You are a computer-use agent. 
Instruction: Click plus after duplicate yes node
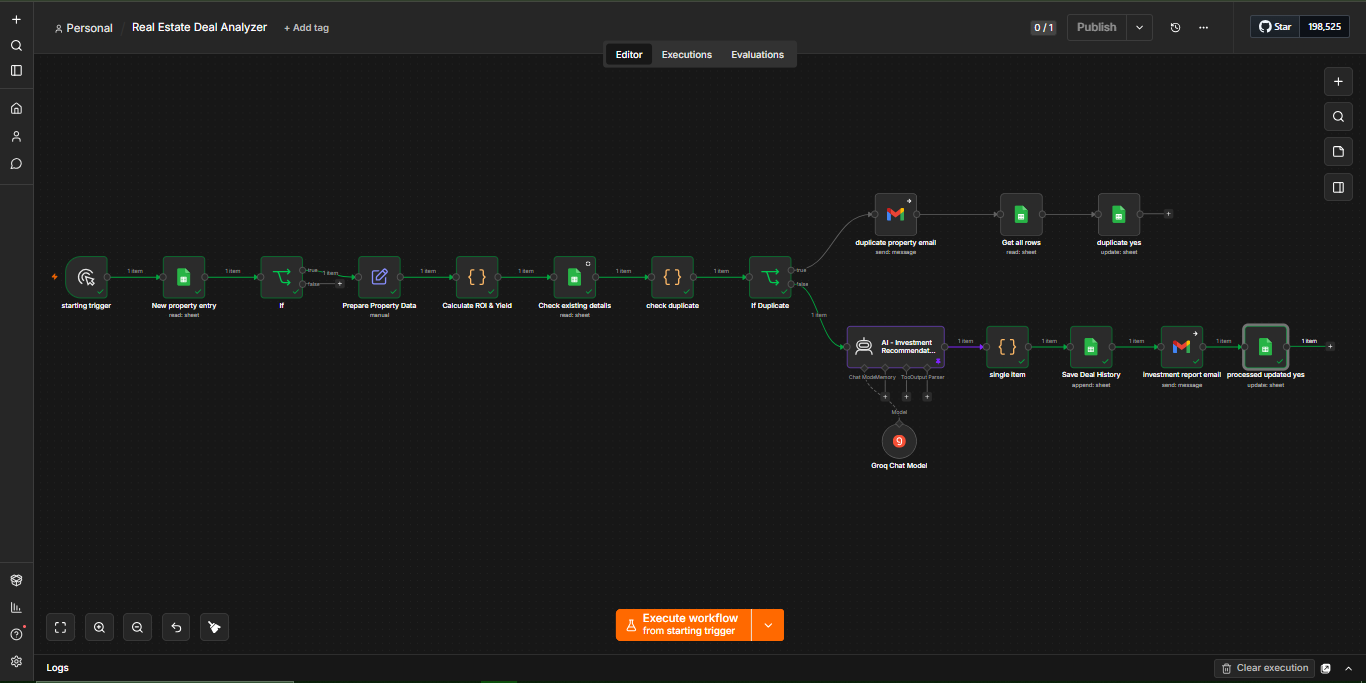(1168, 214)
